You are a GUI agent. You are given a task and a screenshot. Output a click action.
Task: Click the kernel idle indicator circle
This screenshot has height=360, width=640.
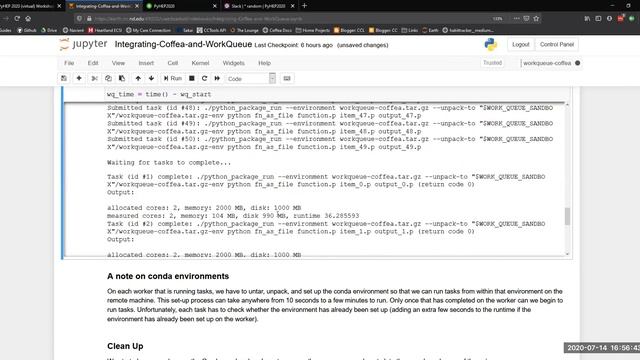point(577,63)
